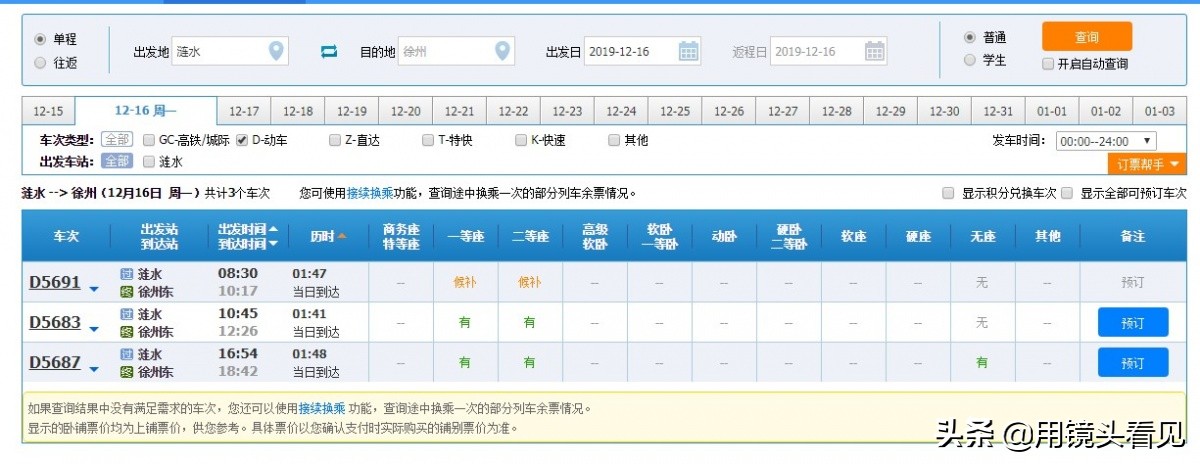Click the 二等座 column header

[529, 237]
